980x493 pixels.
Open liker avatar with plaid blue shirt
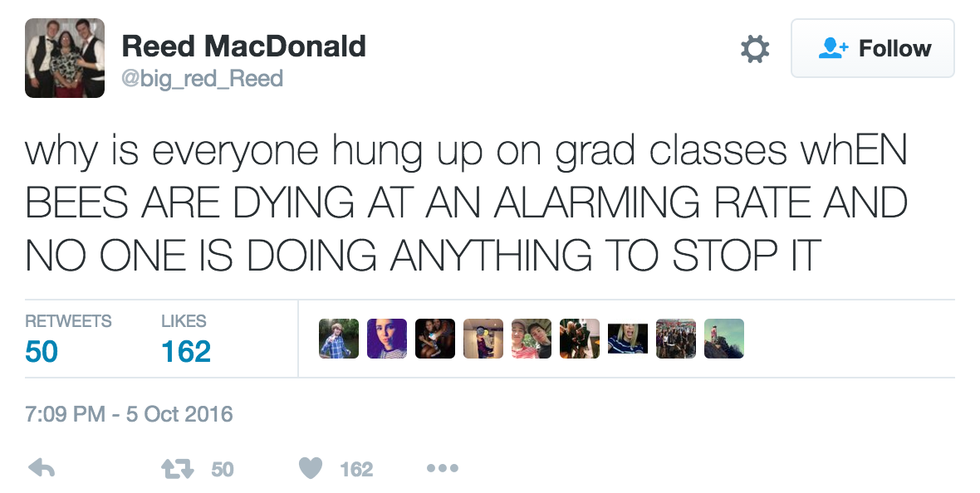339,339
